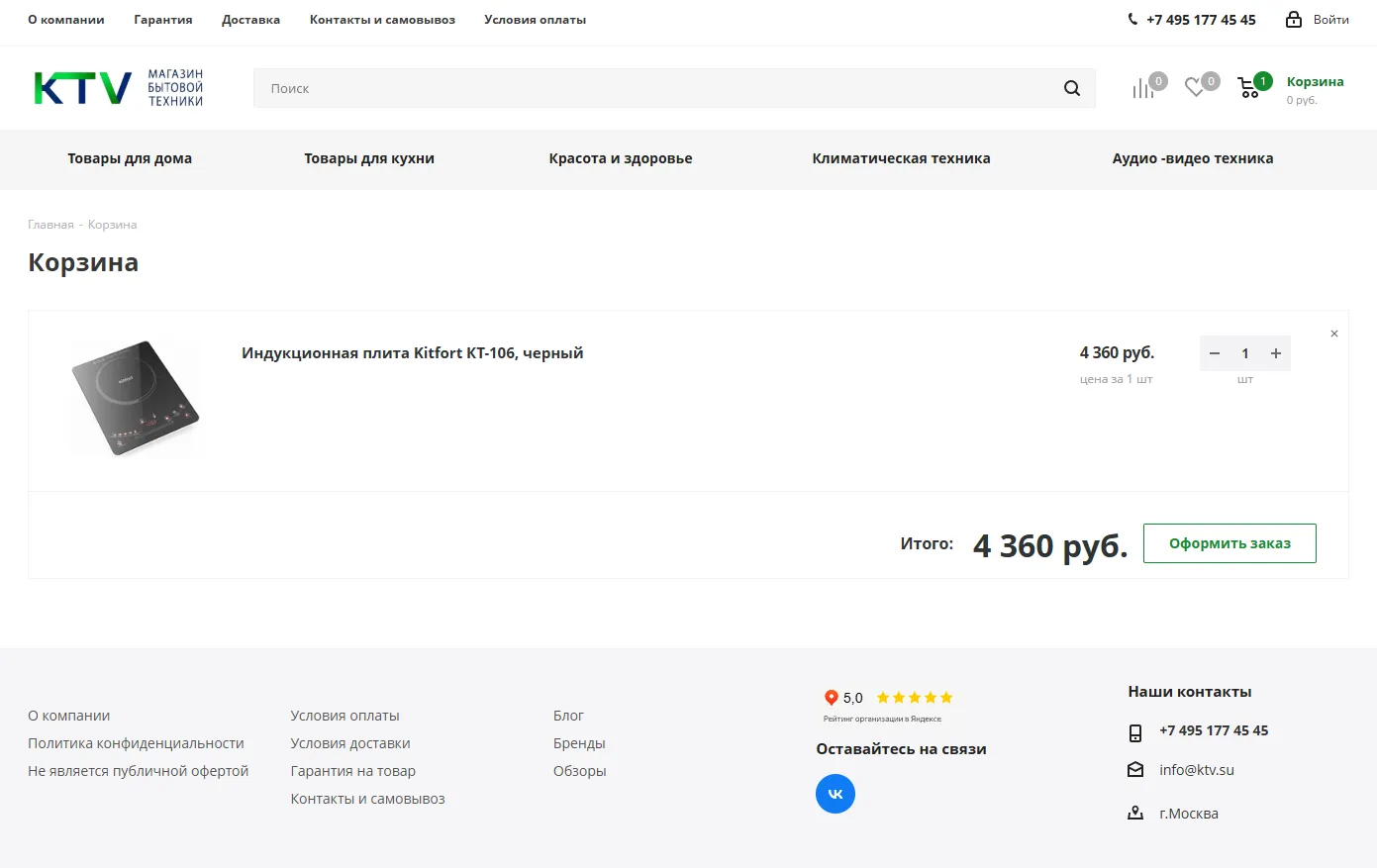Click the info@ktv.su email link

tap(1196, 770)
